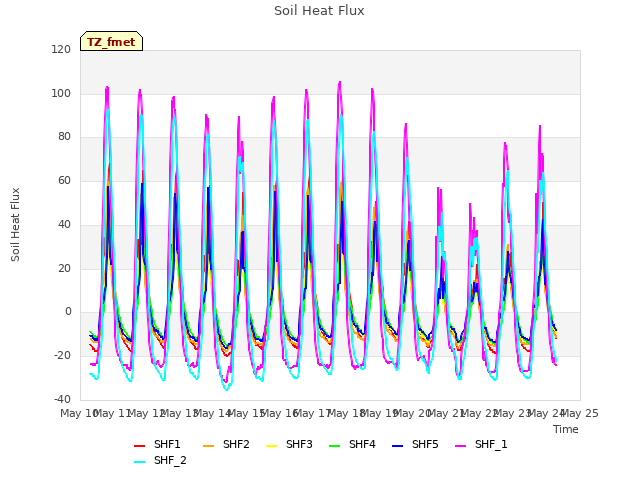Click the orange SHF2 legend color marker

tap(208, 446)
